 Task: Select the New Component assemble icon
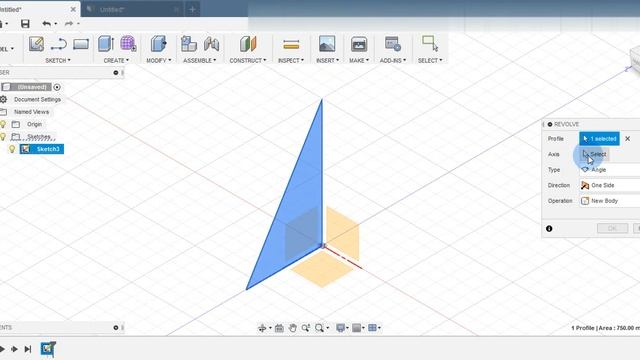pos(189,44)
